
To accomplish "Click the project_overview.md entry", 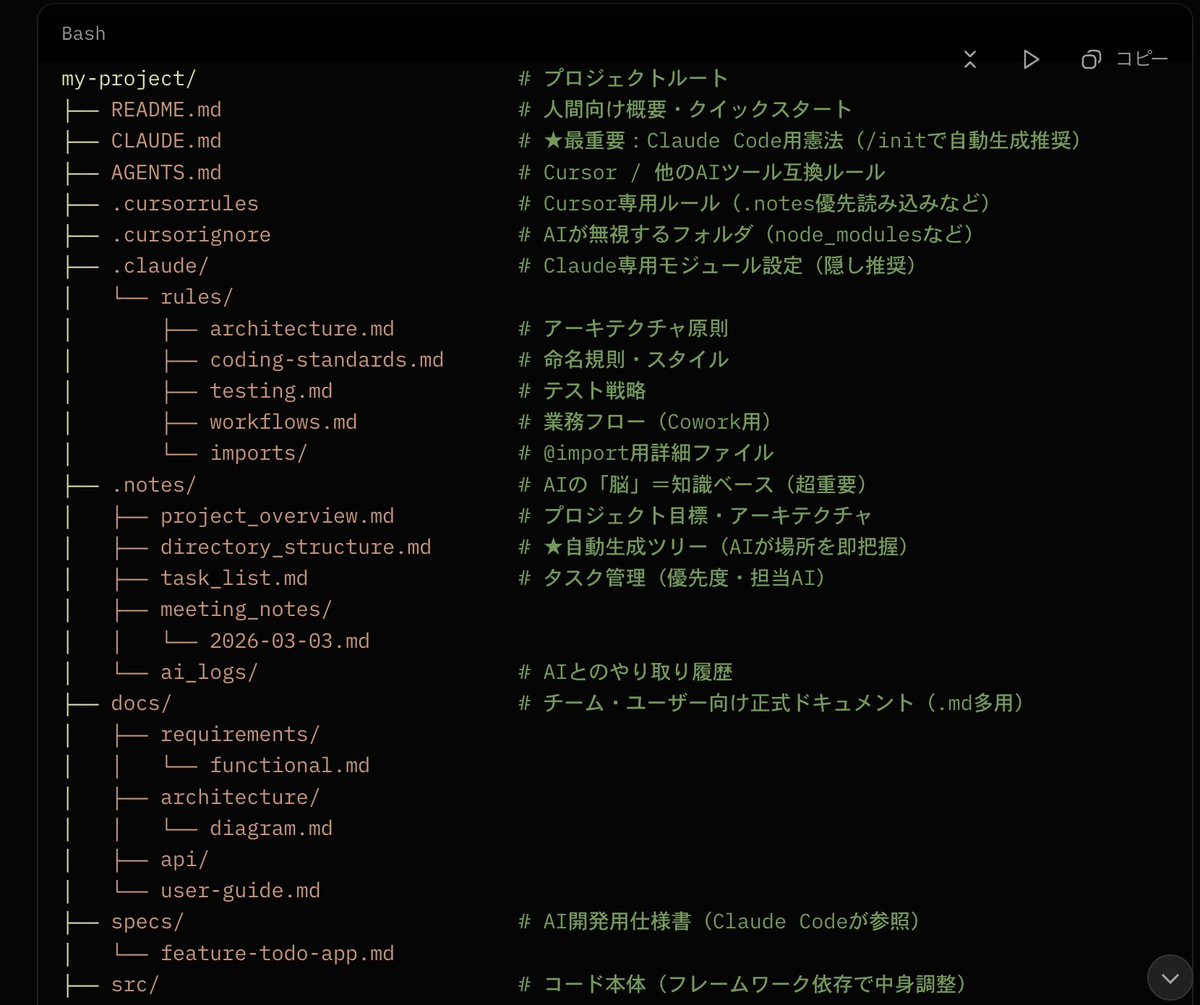I will (277, 516).
